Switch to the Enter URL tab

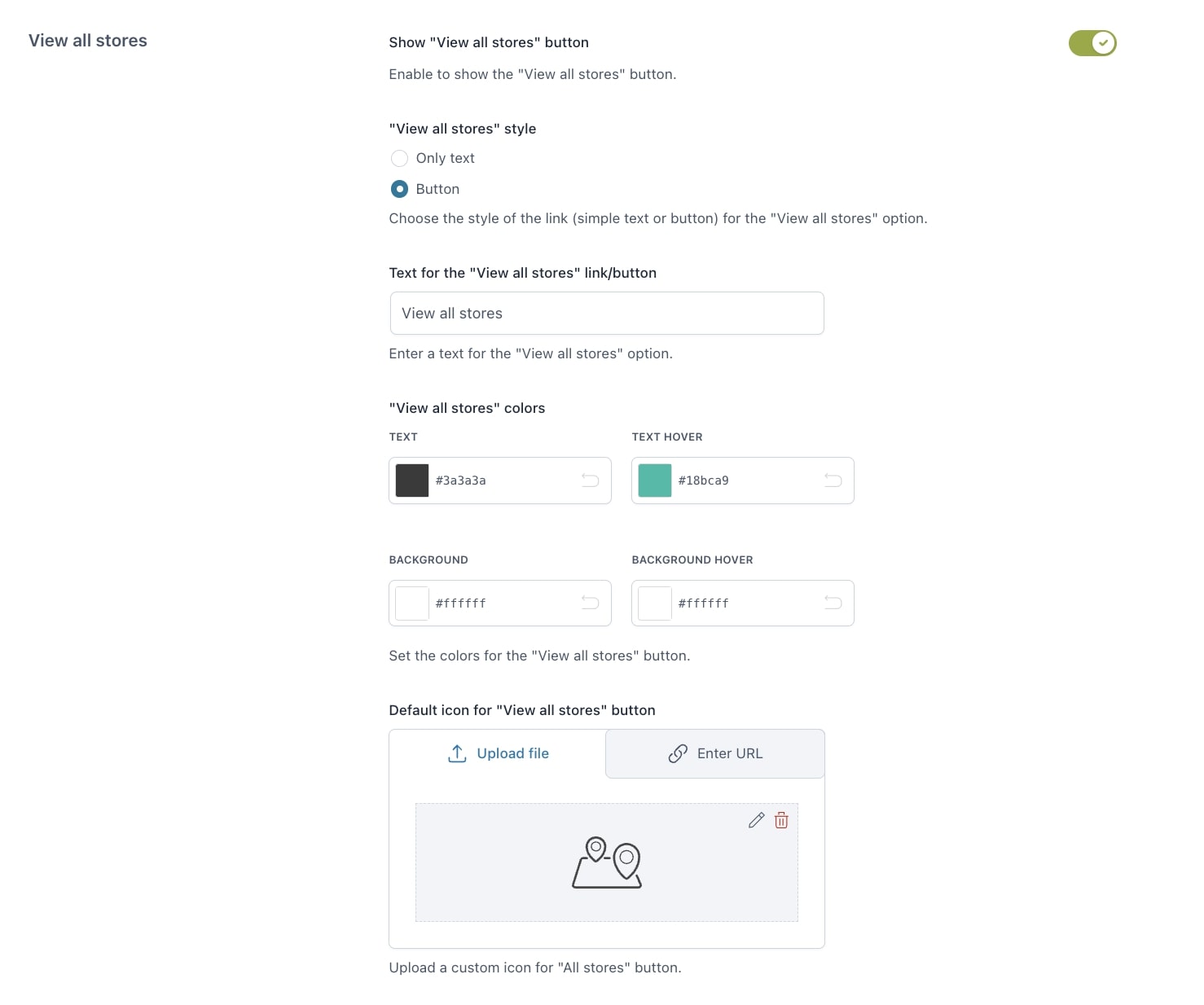715,753
